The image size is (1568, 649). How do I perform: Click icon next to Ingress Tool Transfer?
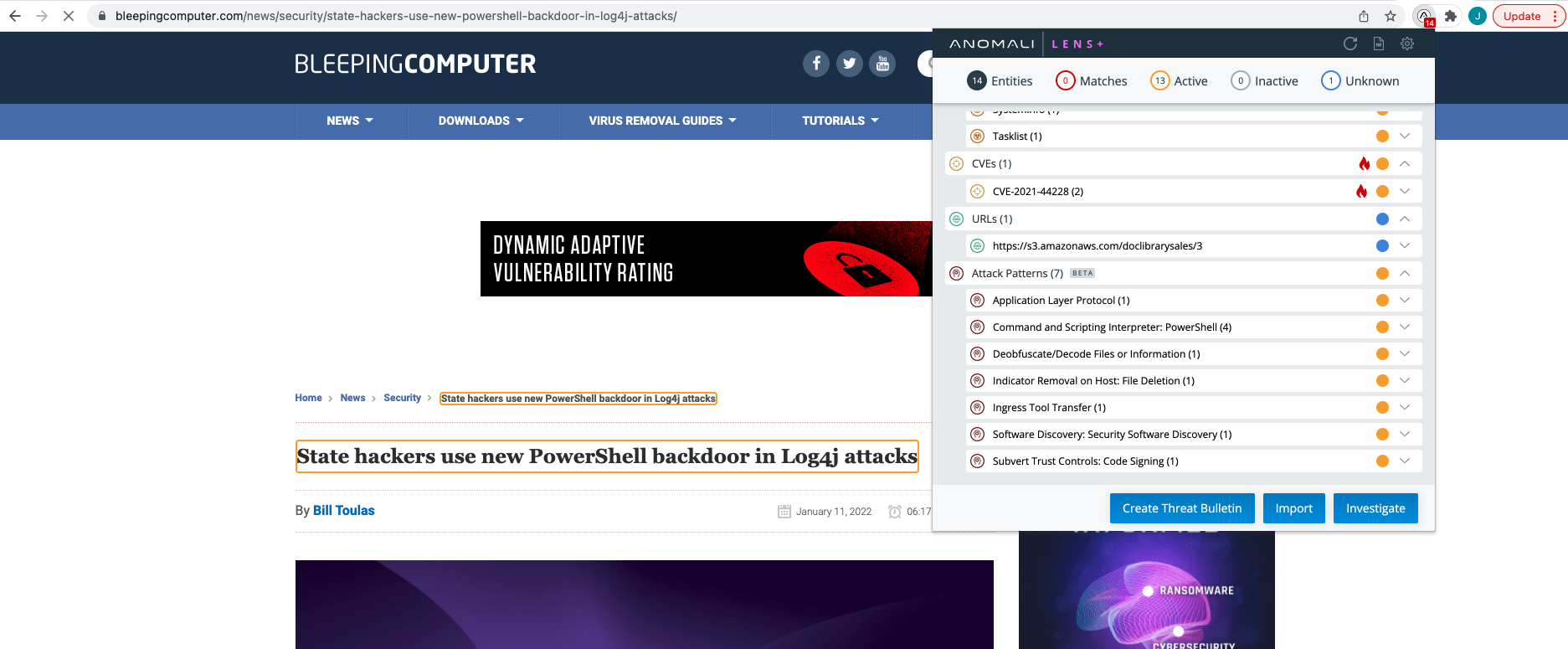click(x=977, y=407)
